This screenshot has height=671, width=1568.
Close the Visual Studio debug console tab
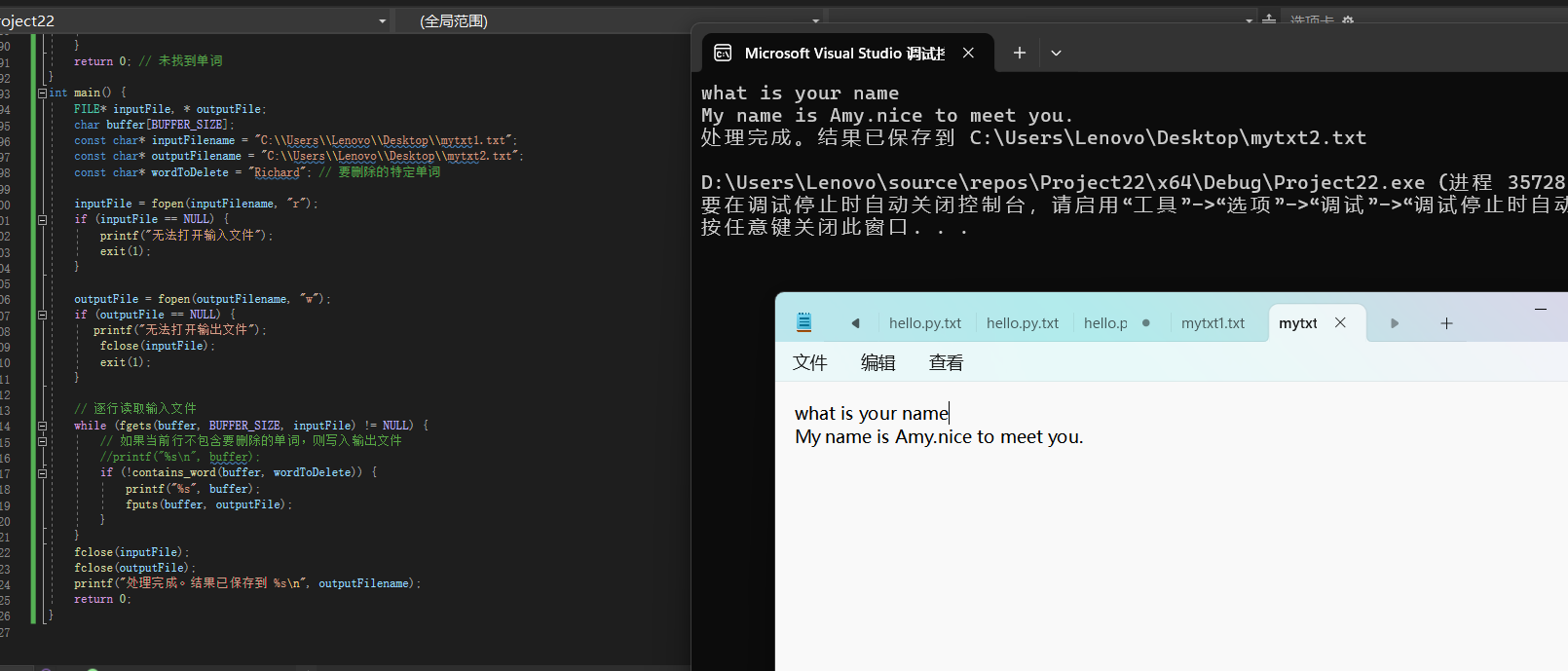968,53
